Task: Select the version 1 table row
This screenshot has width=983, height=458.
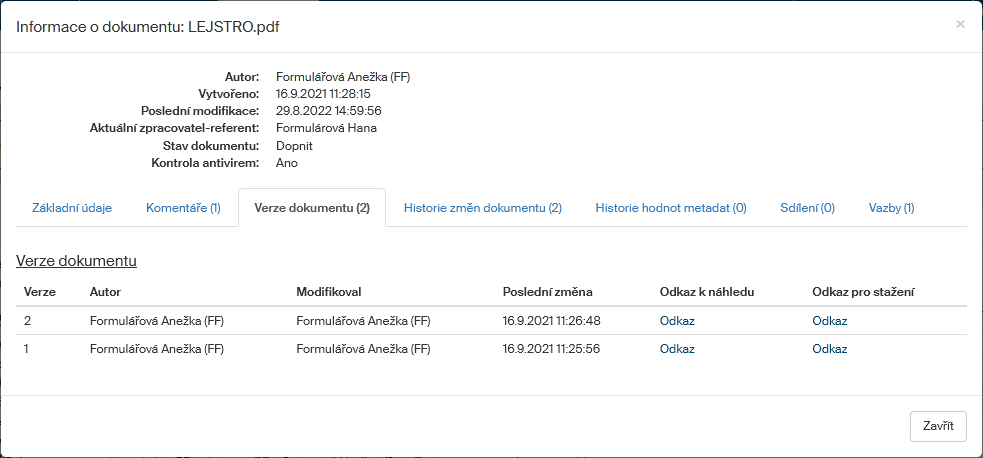Action: [x=400, y=349]
